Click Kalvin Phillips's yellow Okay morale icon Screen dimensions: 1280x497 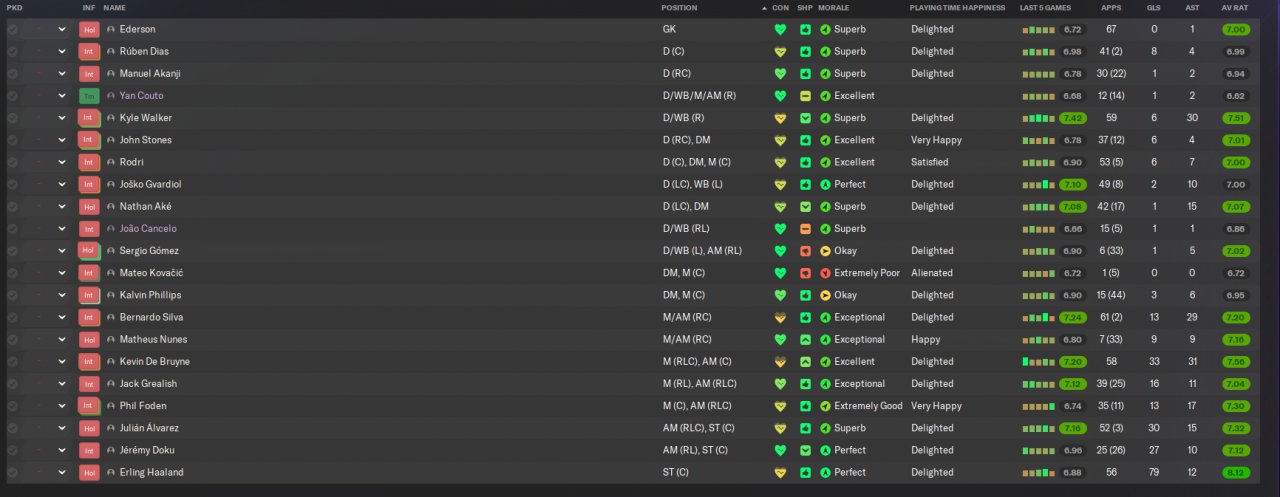[825, 295]
